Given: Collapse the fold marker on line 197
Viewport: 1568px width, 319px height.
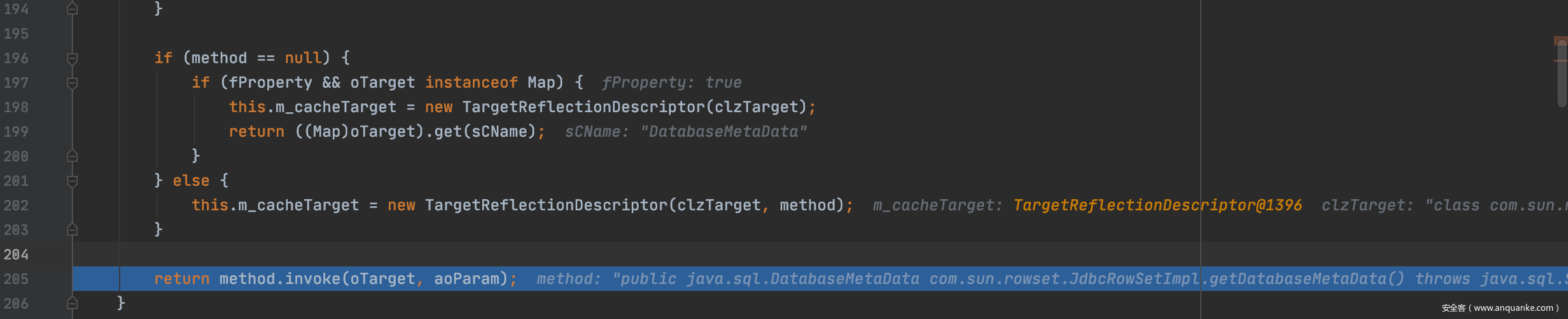Looking at the screenshot, I should 72,83.
